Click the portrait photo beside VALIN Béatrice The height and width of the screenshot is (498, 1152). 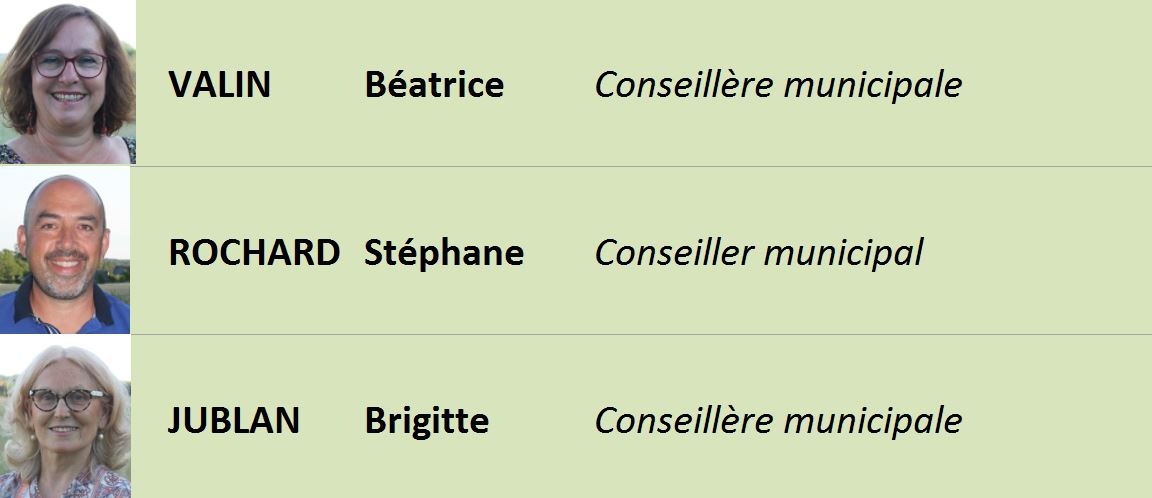[x=68, y=82]
